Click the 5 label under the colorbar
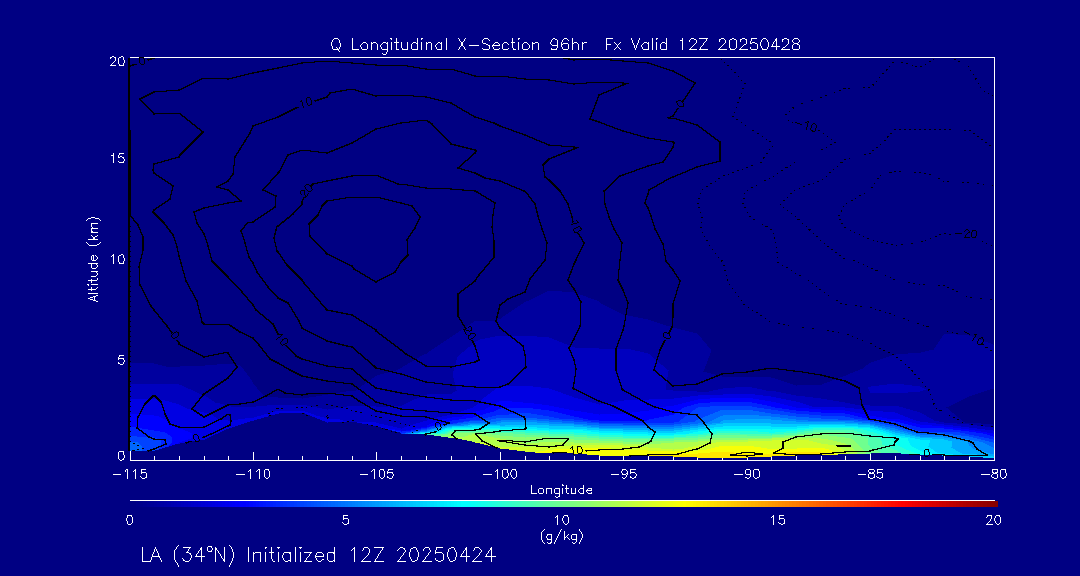 point(345,520)
